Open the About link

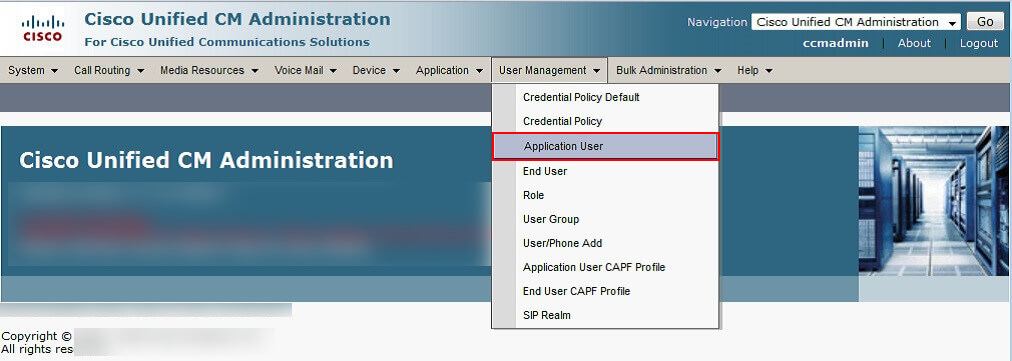pos(914,43)
